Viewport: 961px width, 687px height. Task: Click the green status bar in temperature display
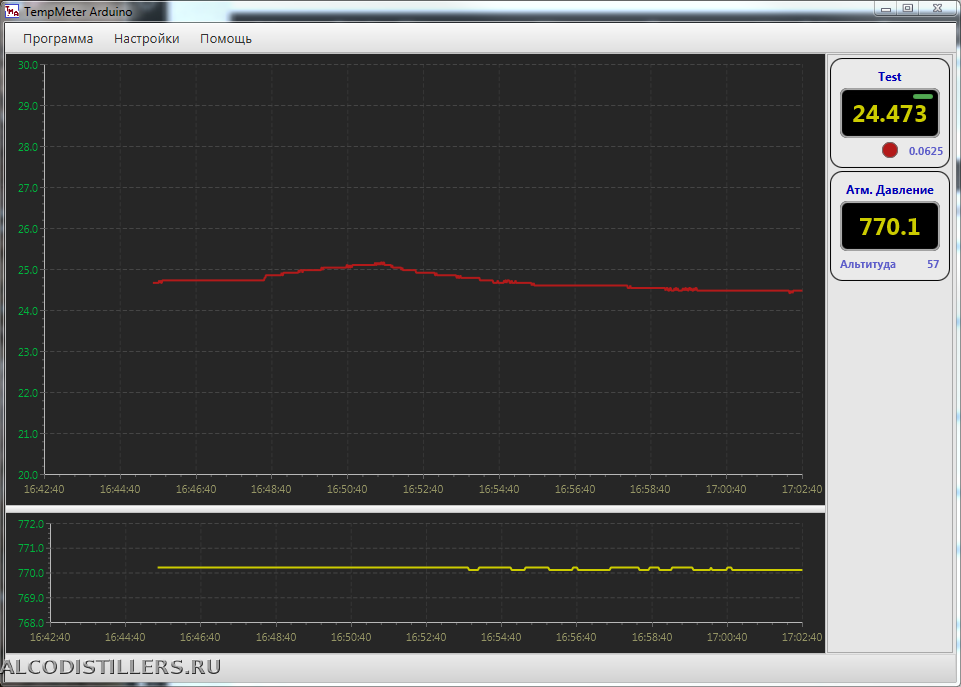click(x=922, y=97)
